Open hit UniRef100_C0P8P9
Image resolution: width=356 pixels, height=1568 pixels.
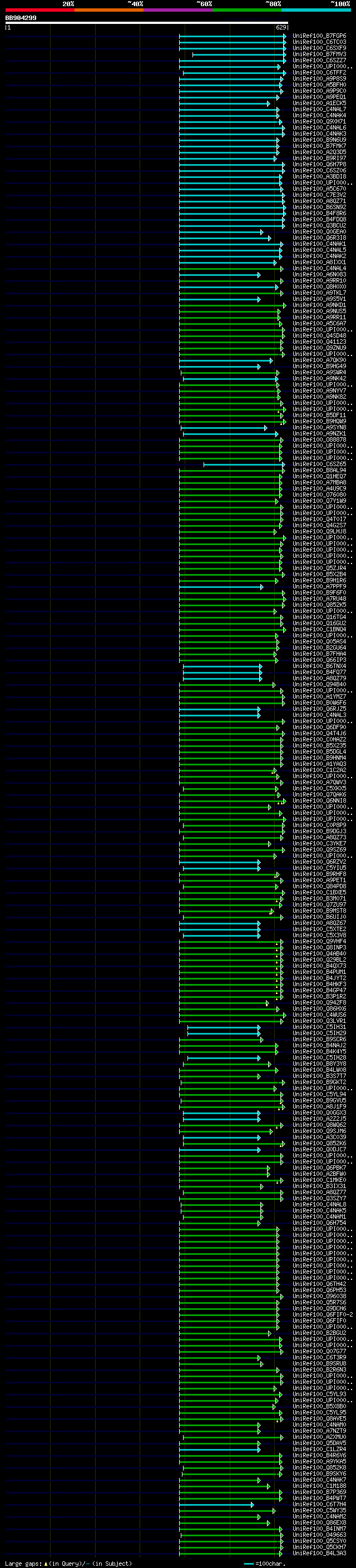(x=319, y=825)
